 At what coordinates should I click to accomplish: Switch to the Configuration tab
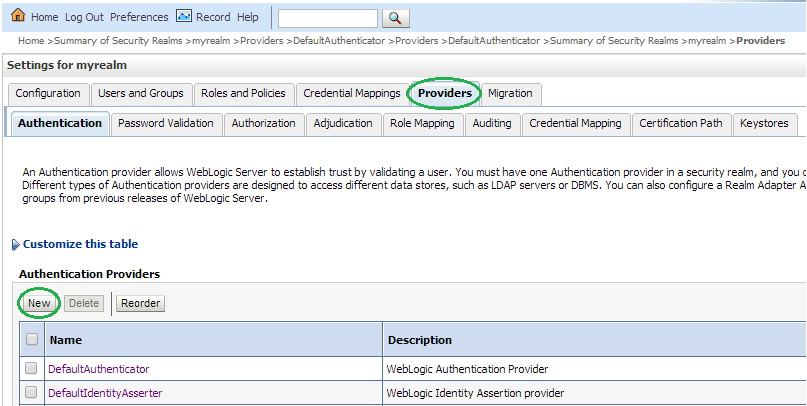[x=48, y=94]
